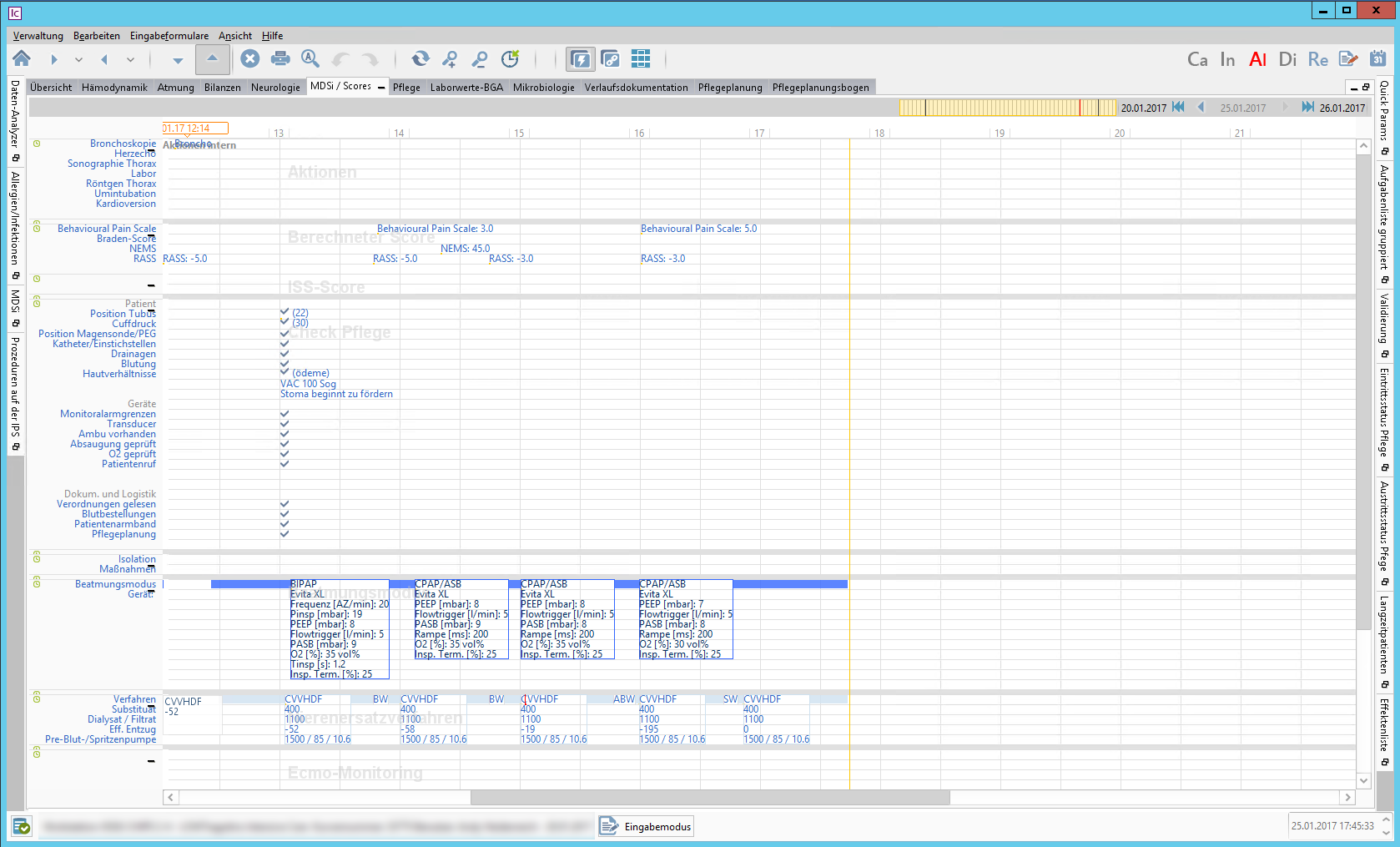Click the blue circled X cancel icon
Viewport: 1400px width, 847px height.
249,58
